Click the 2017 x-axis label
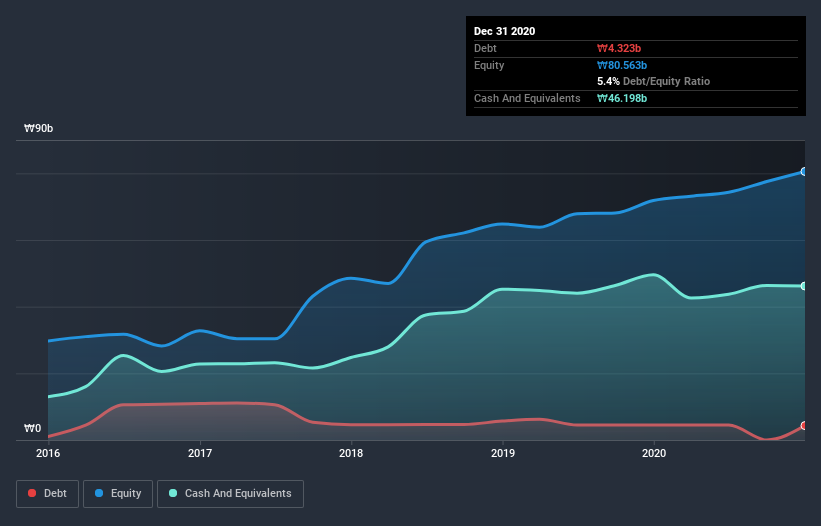Image resolution: width=821 pixels, height=526 pixels. tap(200, 453)
